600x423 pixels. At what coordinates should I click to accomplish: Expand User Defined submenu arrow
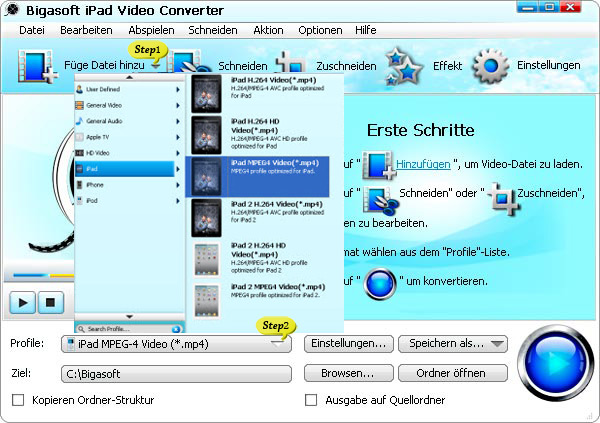coord(178,90)
